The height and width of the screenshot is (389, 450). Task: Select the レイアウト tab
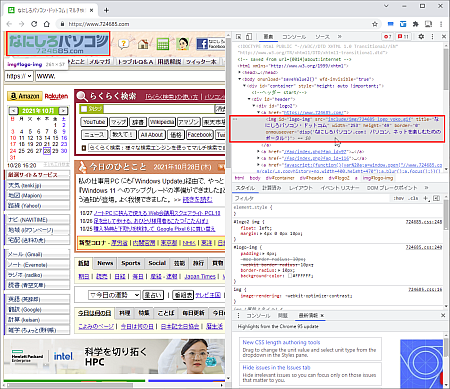click(x=301, y=188)
